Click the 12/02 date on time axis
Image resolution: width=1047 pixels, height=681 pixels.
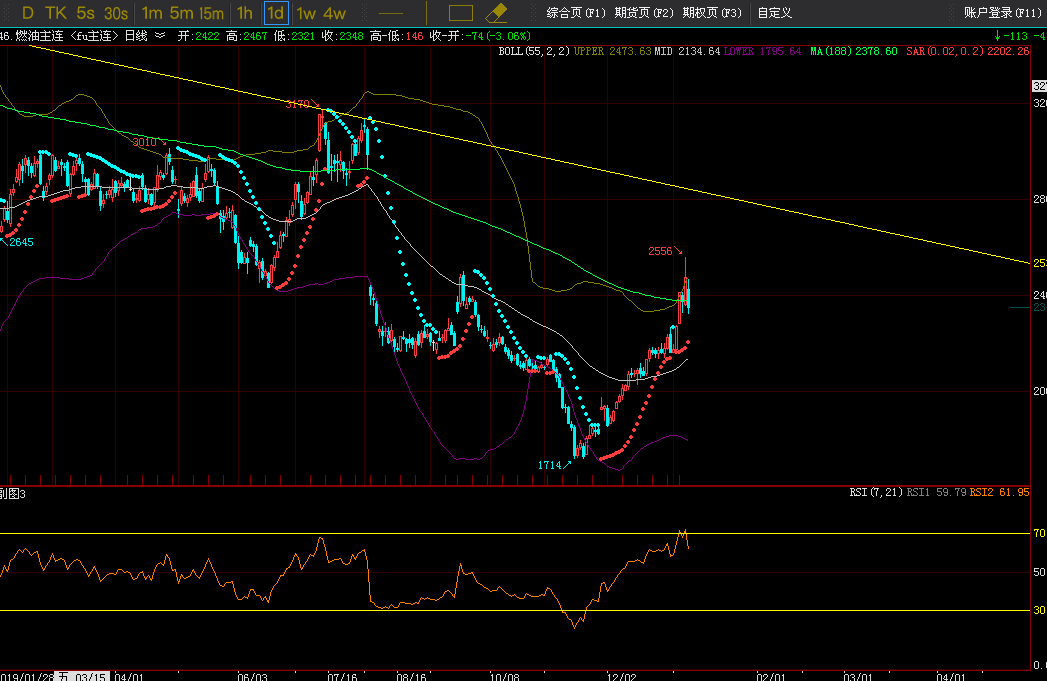tap(621, 676)
